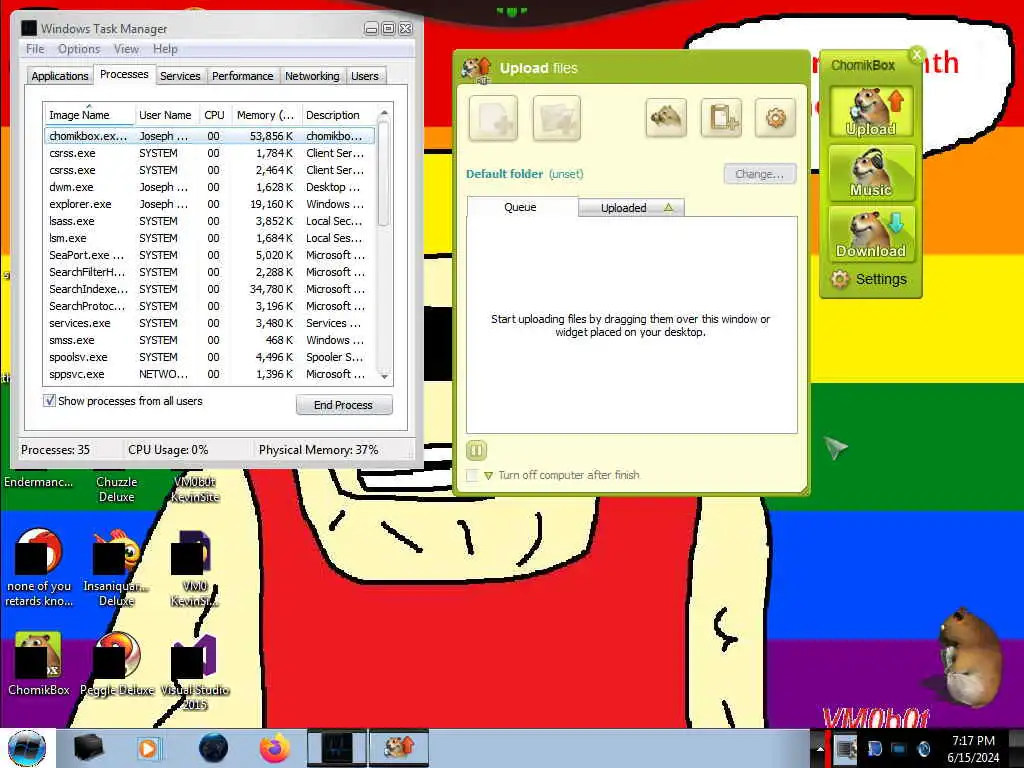Click the dark globe taskbar icon
This screenshot has height=768, width=1024.
213,748
